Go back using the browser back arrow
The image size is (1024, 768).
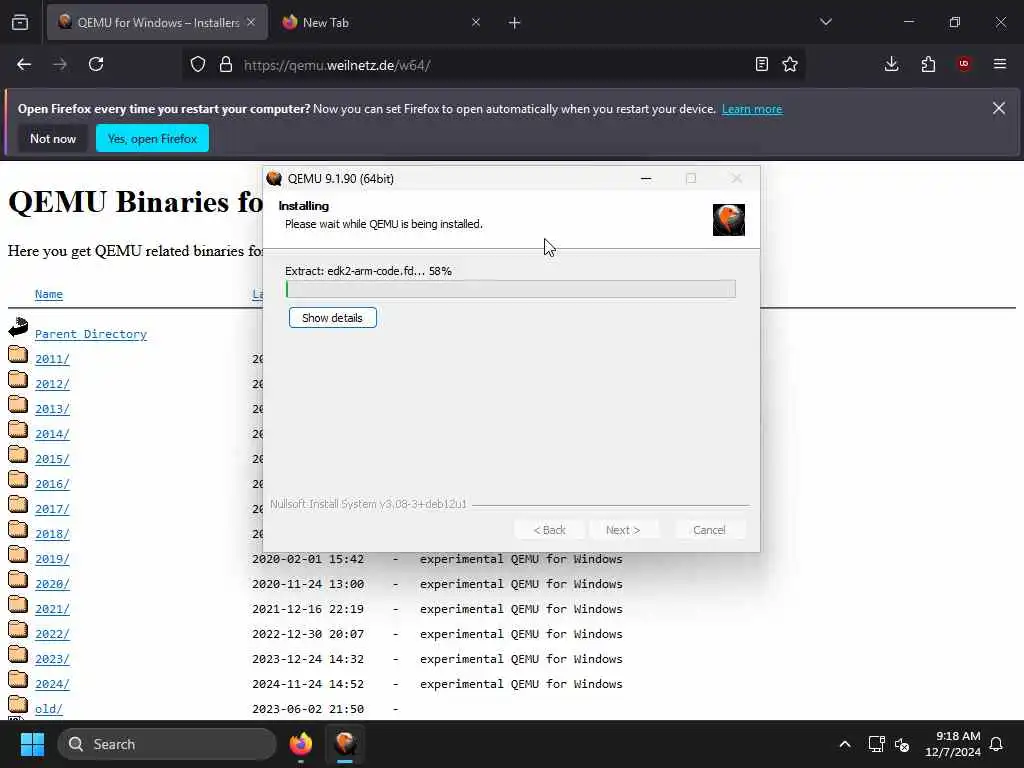tap(24, 64)
